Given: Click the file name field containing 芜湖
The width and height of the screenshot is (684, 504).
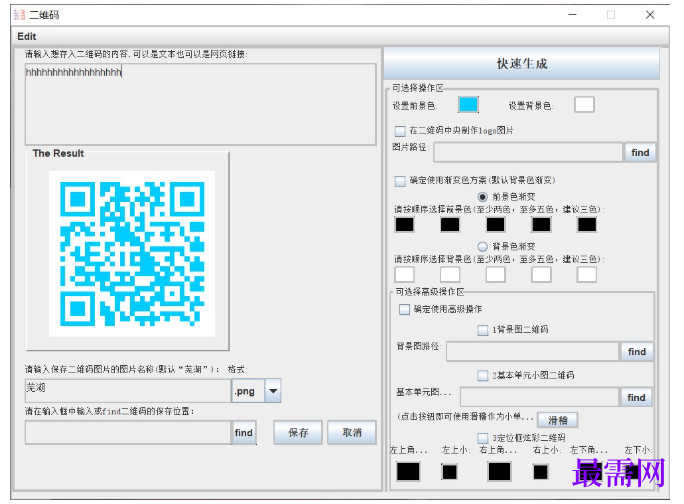Looking at the screenshot, I should click(x=128, y=391).
